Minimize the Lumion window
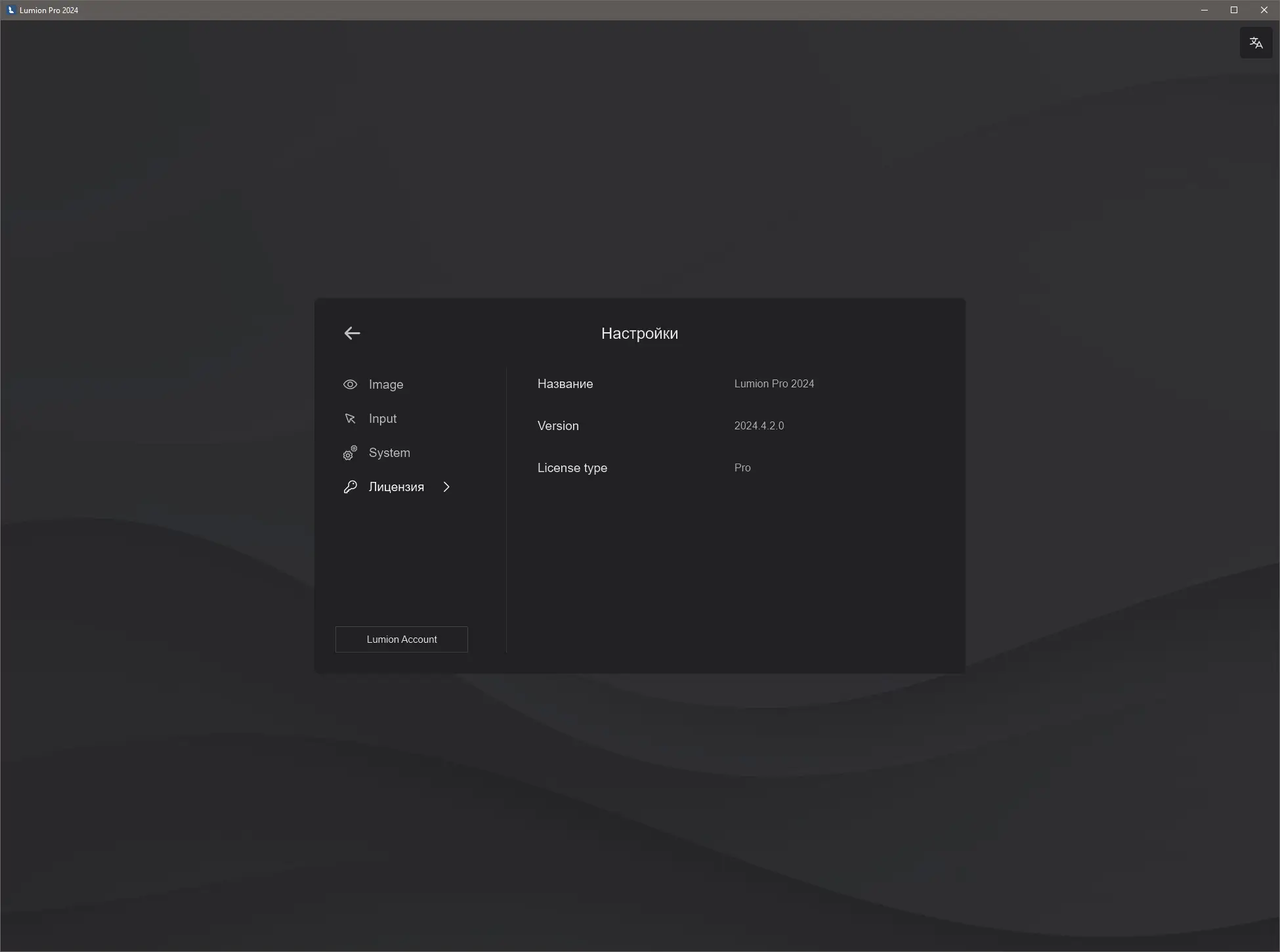 1204,10
